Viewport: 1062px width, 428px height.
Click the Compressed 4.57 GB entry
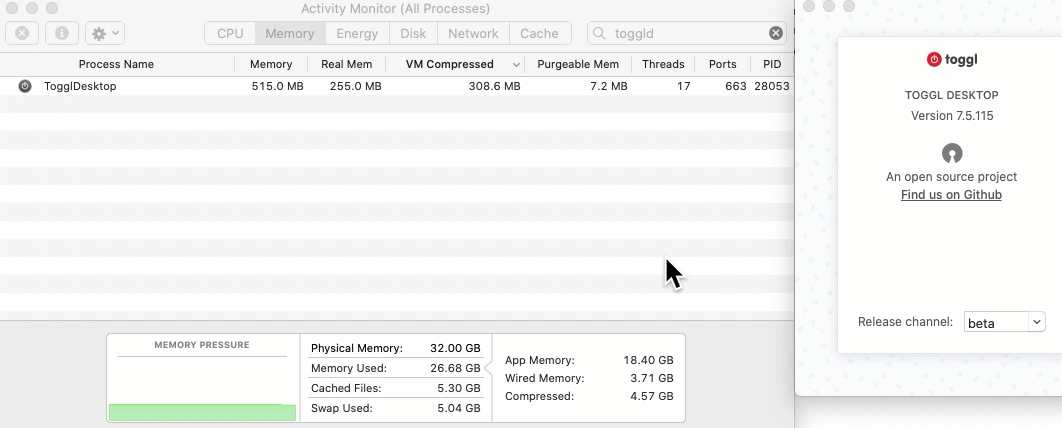click(589, 396)
